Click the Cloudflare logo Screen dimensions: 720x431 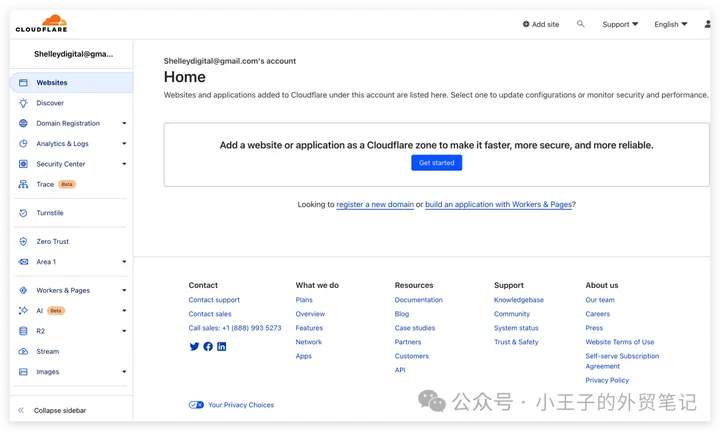click(41, 23)
